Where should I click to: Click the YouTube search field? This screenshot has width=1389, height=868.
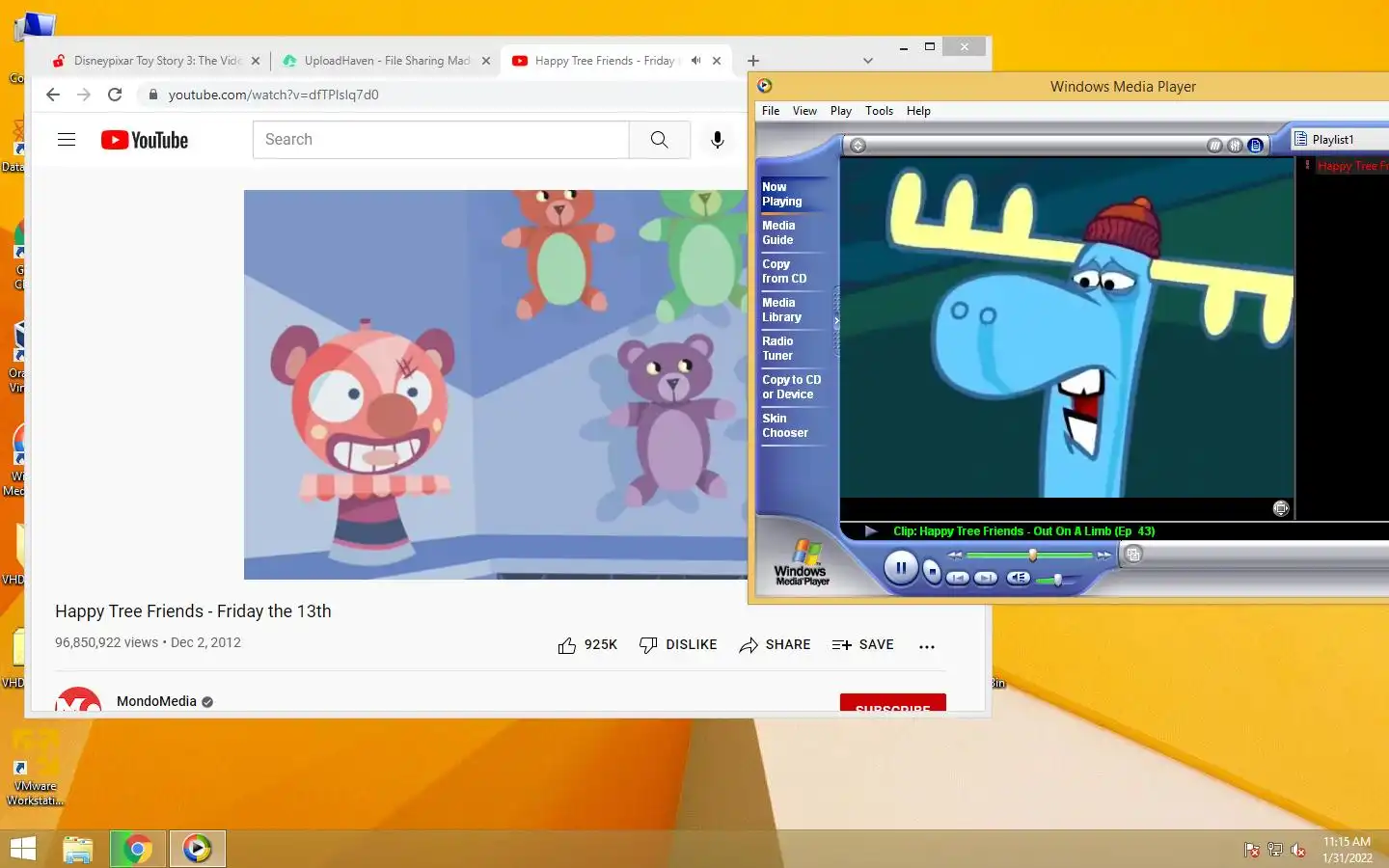tap(441, 140)
